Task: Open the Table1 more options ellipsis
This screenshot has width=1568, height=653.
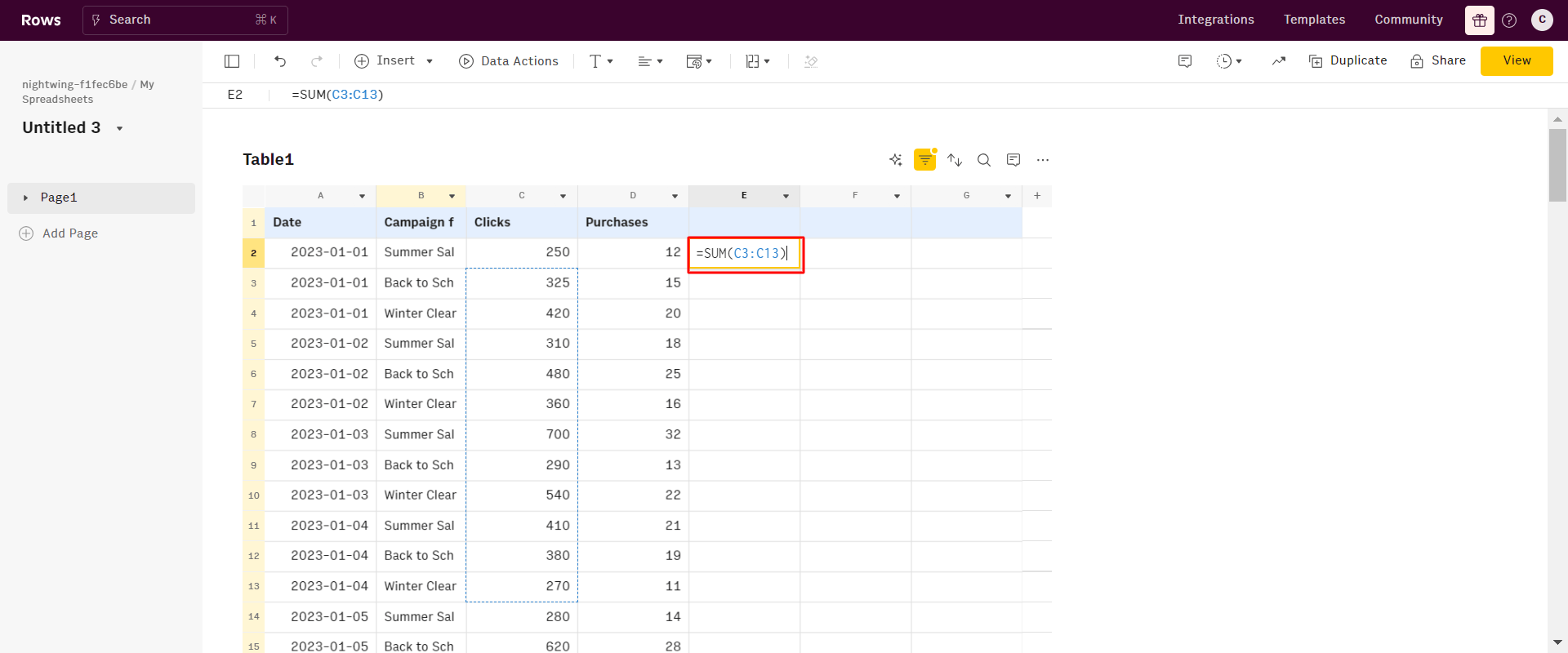Action: click(x=1043, y=160)
